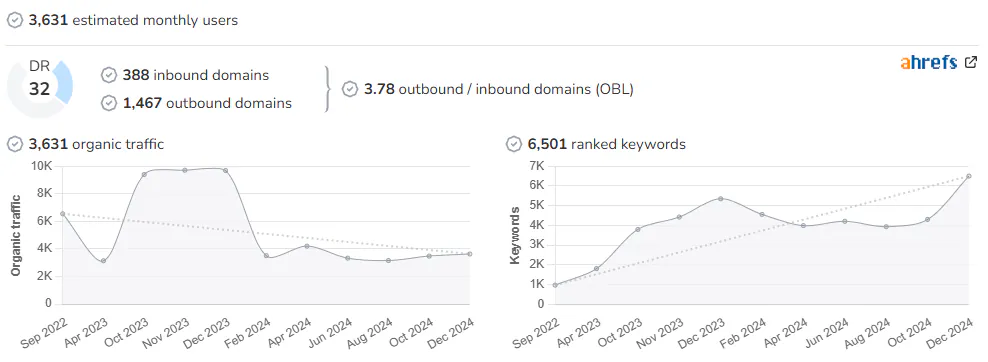Click the Sep 2022 point on organic traffic chart

click(62, 213)
